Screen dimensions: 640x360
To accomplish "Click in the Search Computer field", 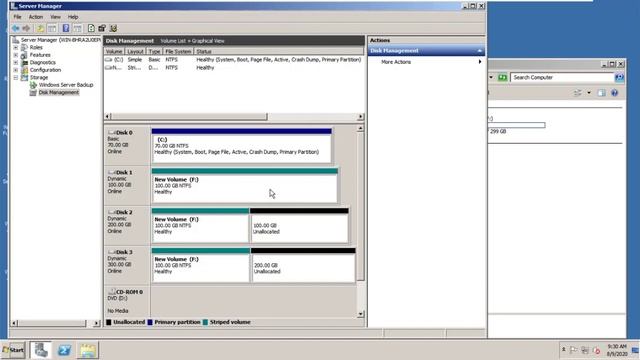I will [562, 78].
